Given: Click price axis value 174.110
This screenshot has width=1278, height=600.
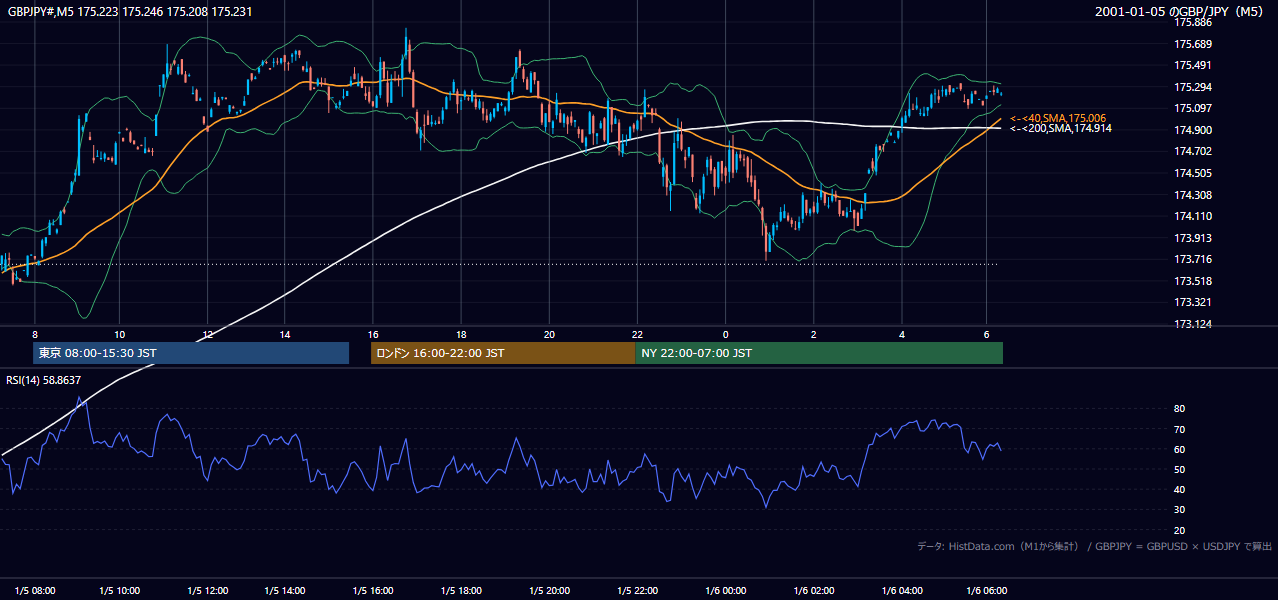Looking at the screenshot, I should (1193, 216).
